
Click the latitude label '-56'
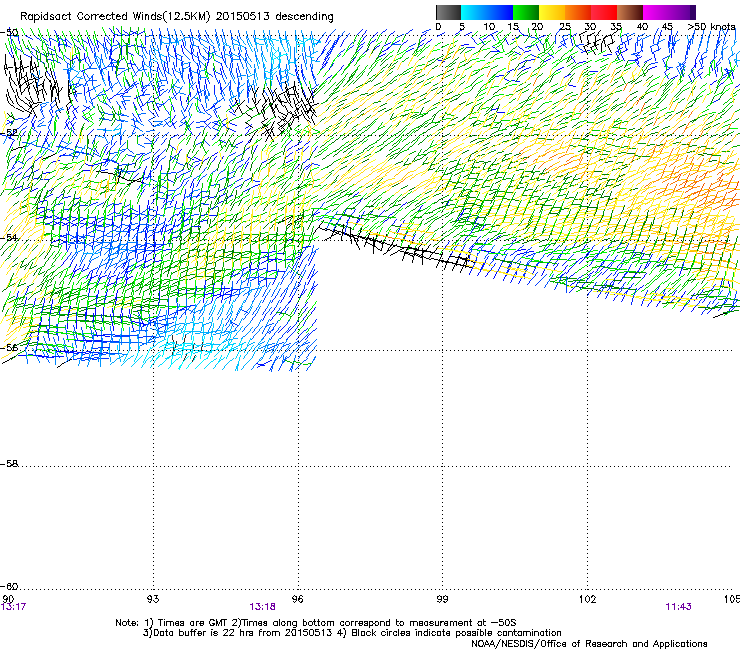click(x=9, y=347)
